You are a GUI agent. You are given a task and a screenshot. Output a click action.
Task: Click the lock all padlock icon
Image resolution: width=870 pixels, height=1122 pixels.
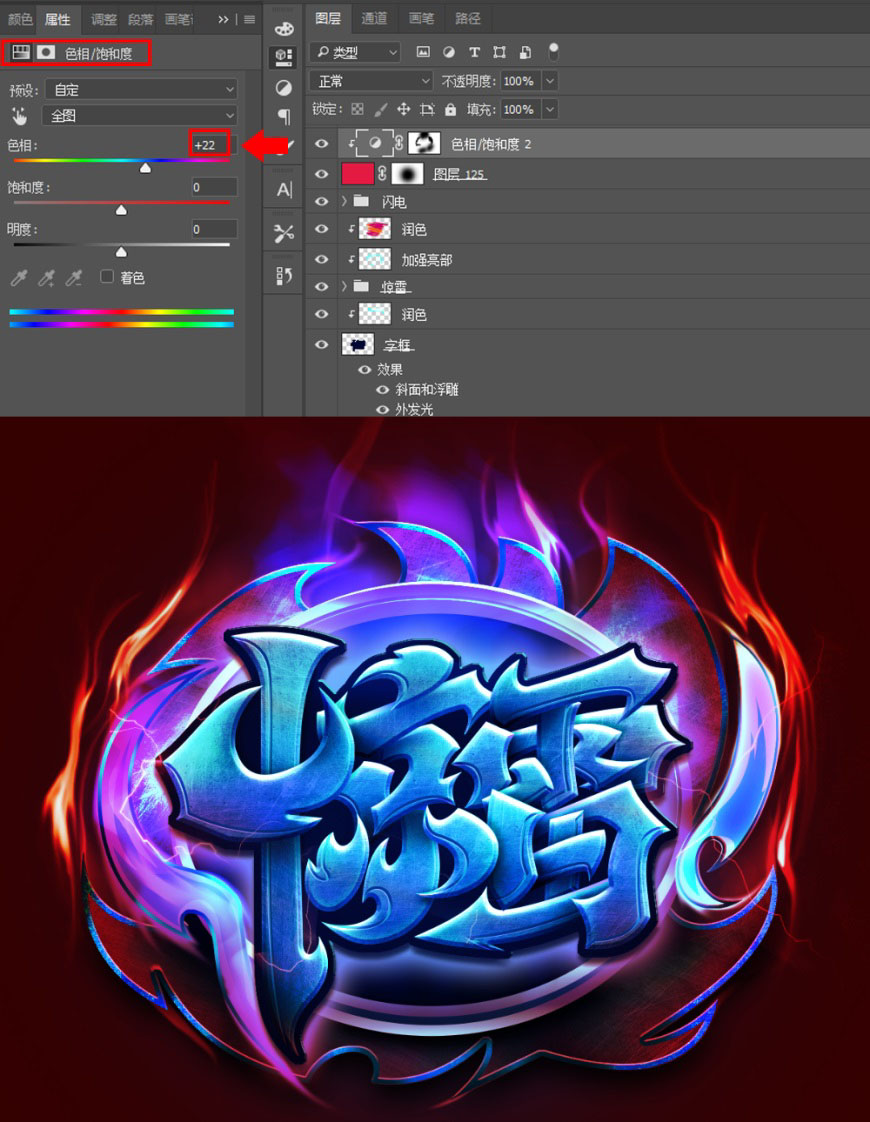point(450,109)
